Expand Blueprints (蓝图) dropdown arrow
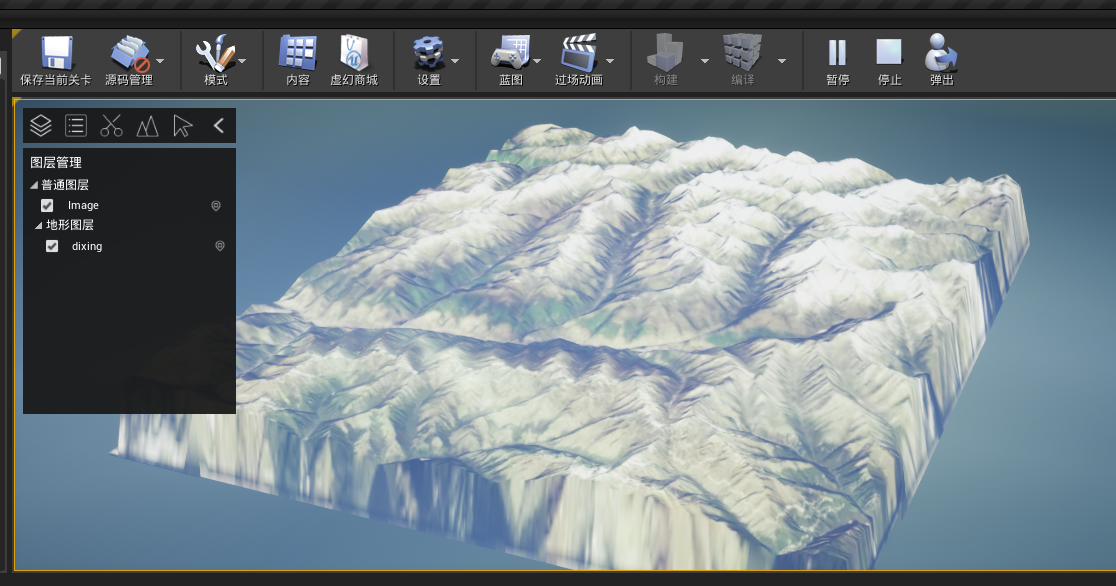 (537, 61)
